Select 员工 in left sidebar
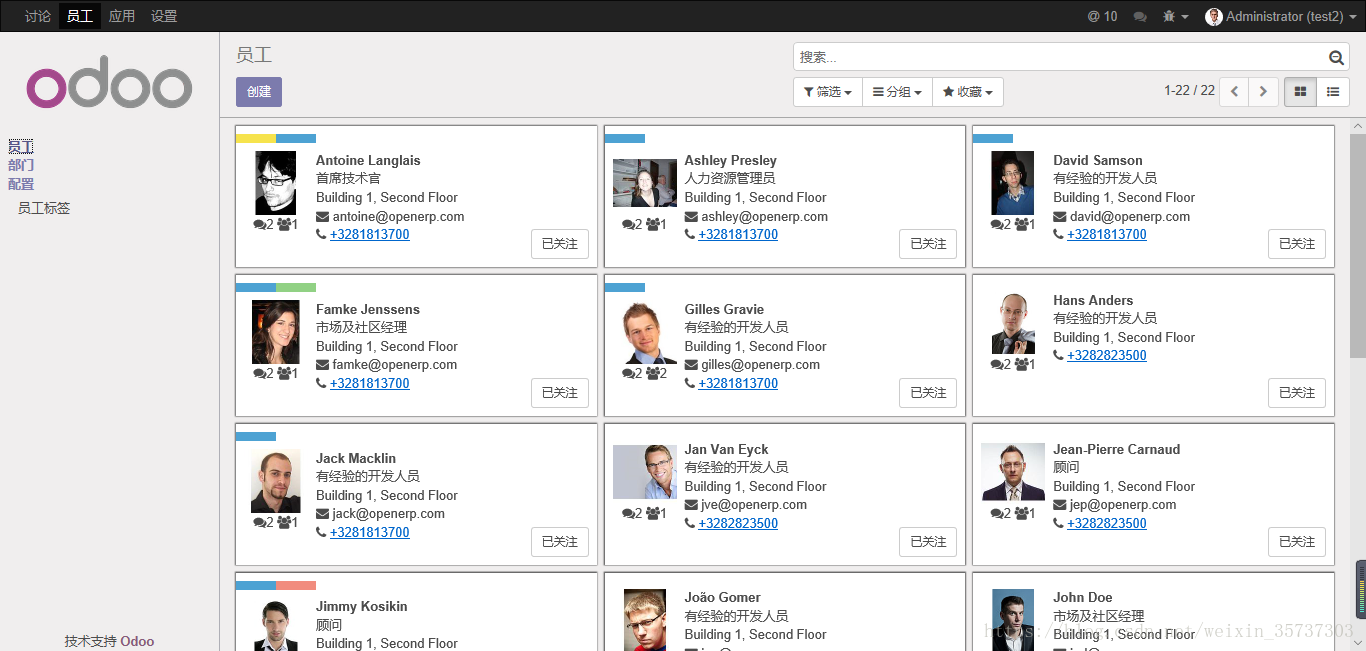The width and height of the screenshot is (1366, 651). tap(21, 147)
